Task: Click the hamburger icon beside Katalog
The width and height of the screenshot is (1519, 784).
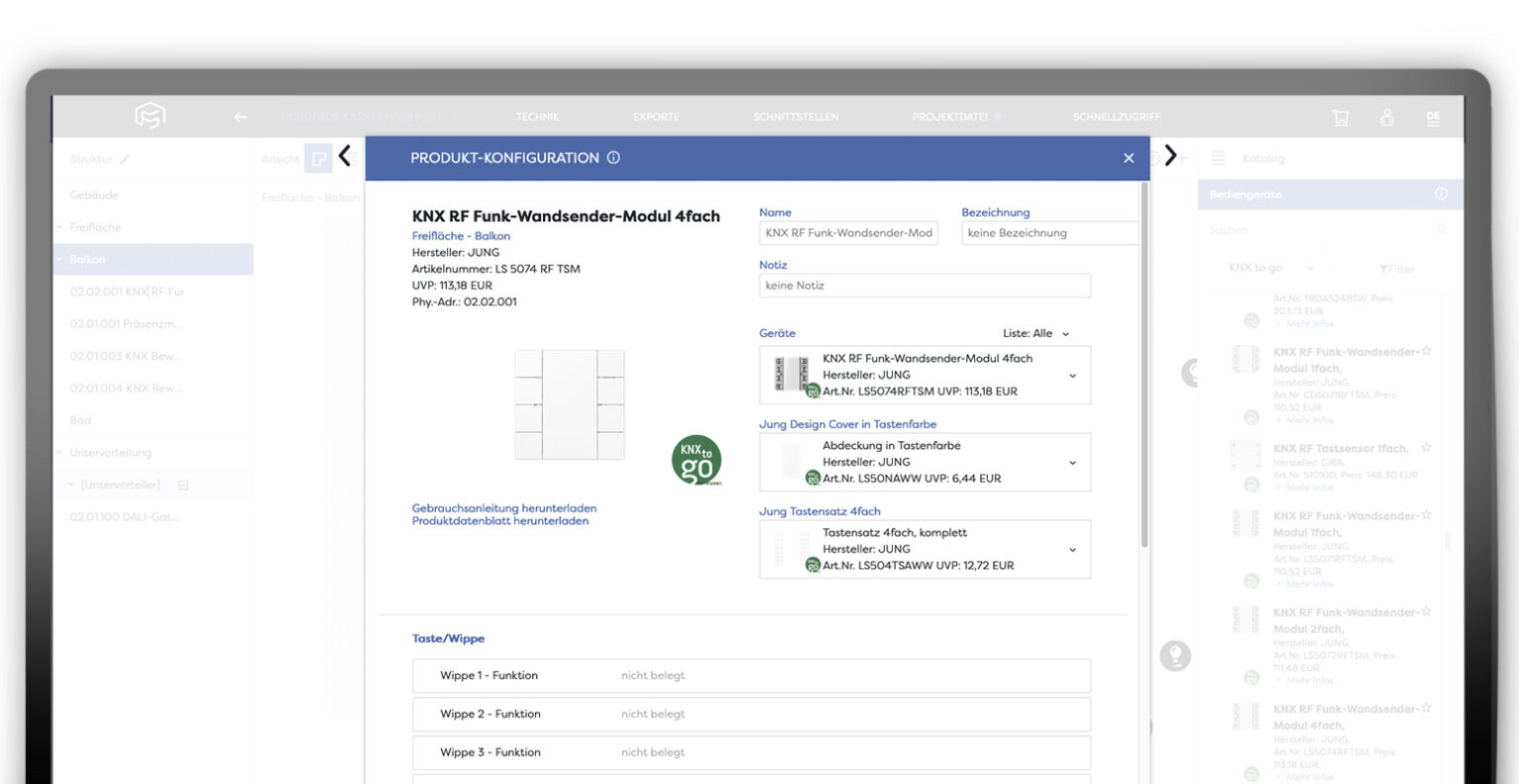Action: click(1218, 158)
